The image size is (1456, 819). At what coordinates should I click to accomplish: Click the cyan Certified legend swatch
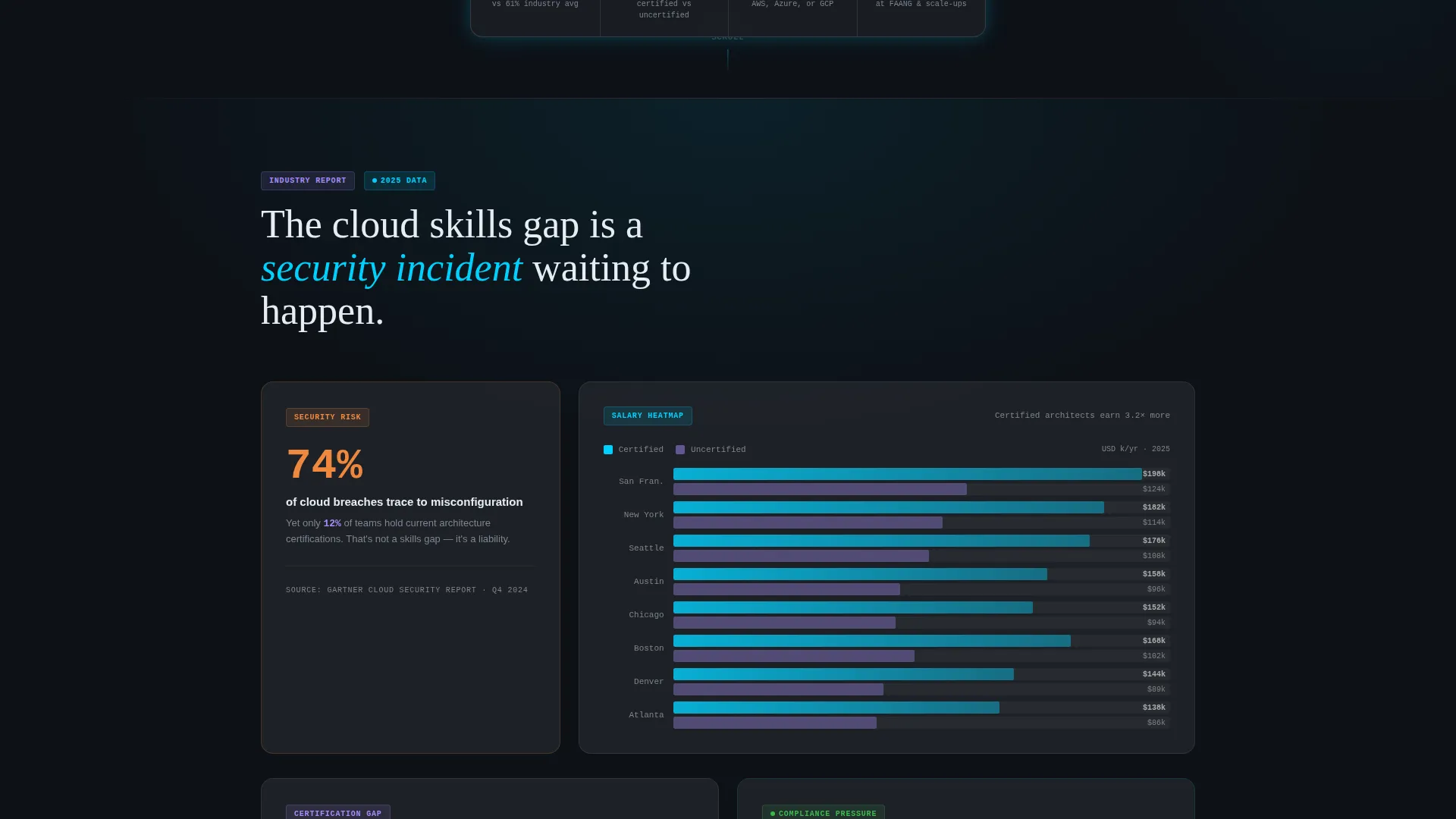coord(608,450)
